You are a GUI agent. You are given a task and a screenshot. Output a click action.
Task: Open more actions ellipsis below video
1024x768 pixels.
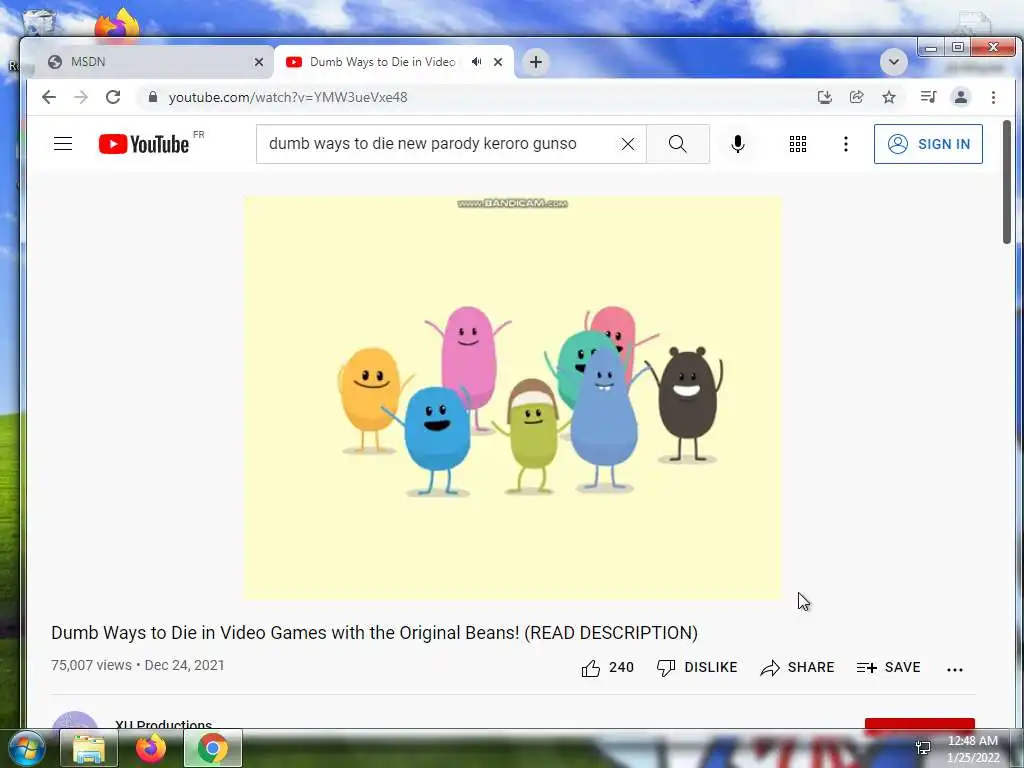[x=955, y=669]
